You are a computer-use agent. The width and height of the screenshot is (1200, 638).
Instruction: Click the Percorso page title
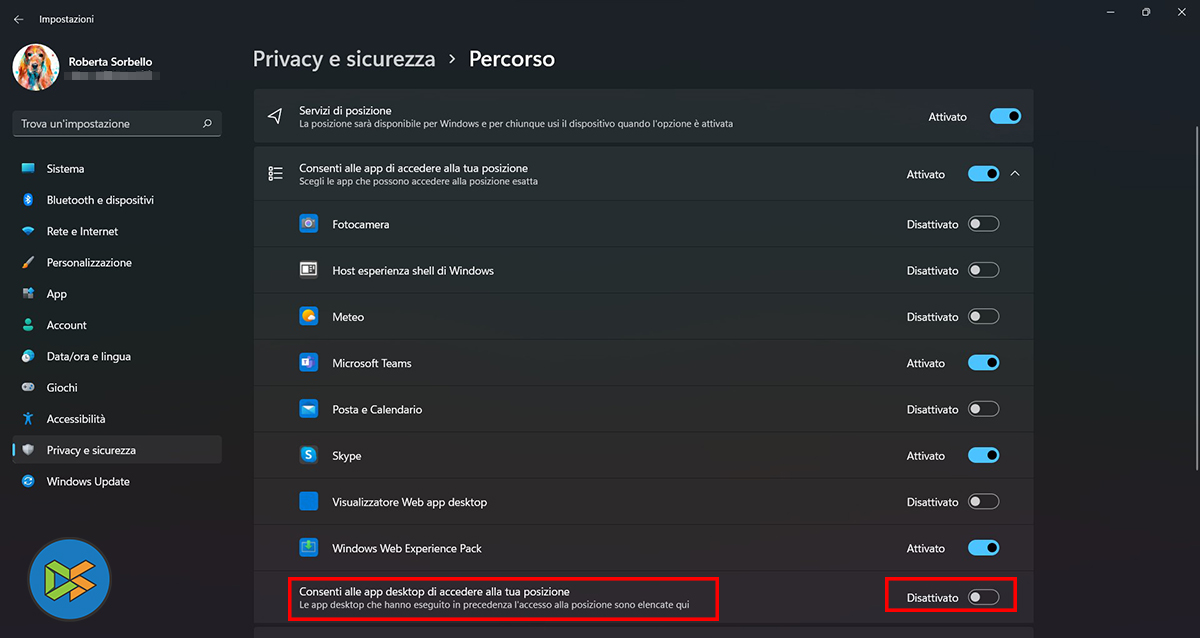[512, 59]
